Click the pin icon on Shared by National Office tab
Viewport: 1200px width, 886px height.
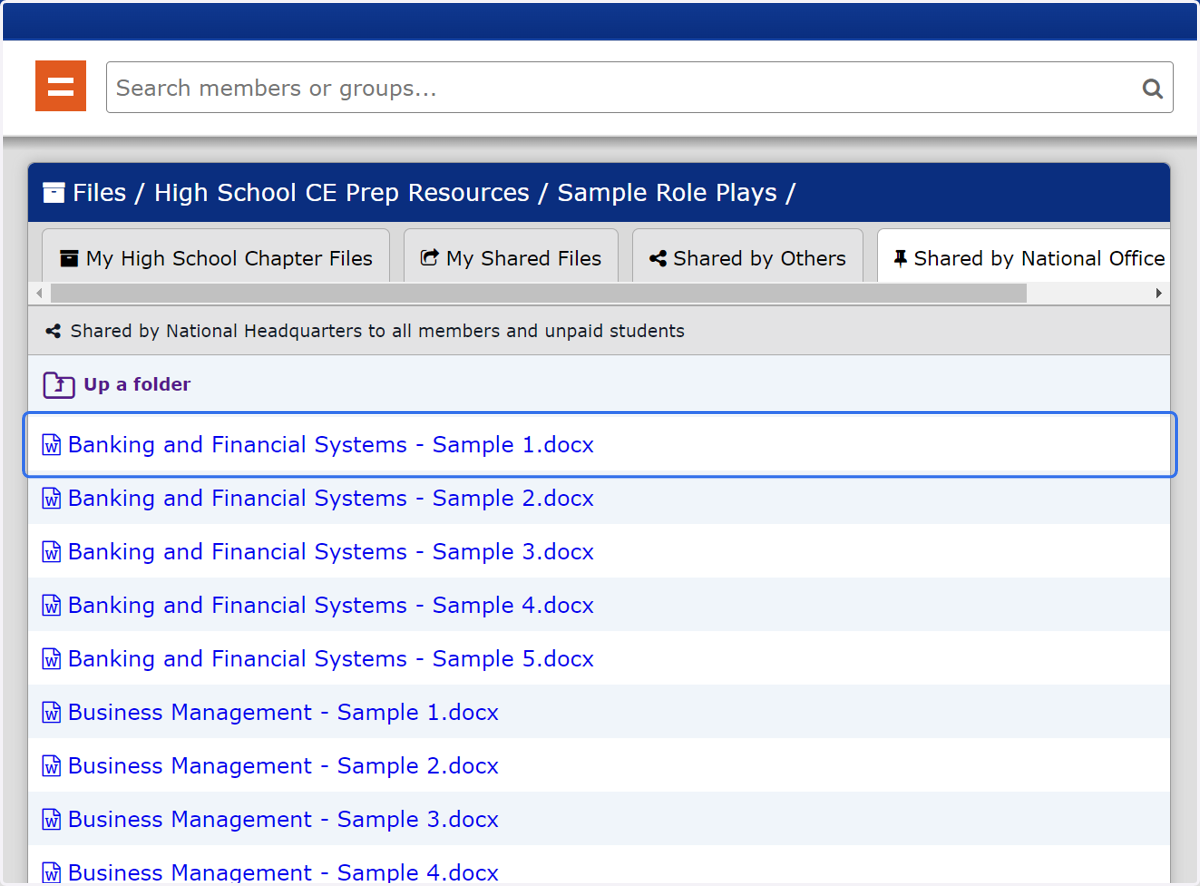point(900,259)
